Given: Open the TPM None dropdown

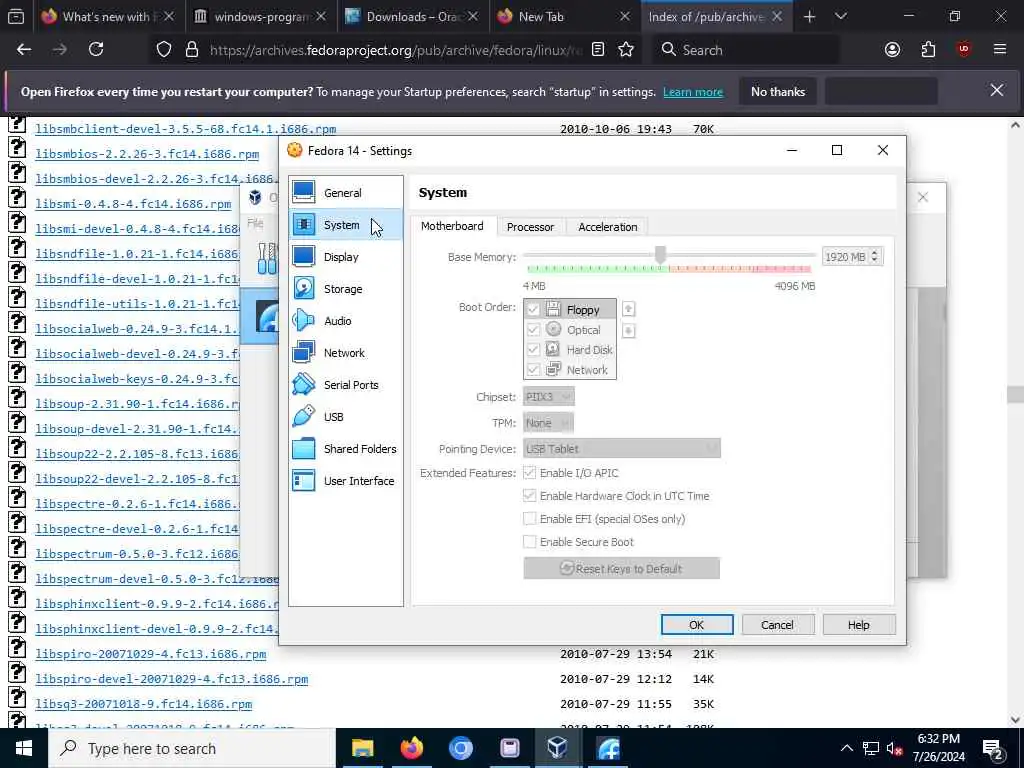Looking at the screenshot, I should 549,423.
